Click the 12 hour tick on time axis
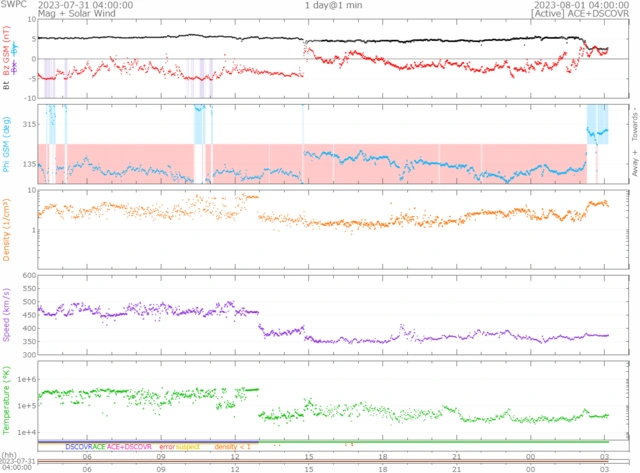Screen dimensions: 640x473 coord(235,467)
